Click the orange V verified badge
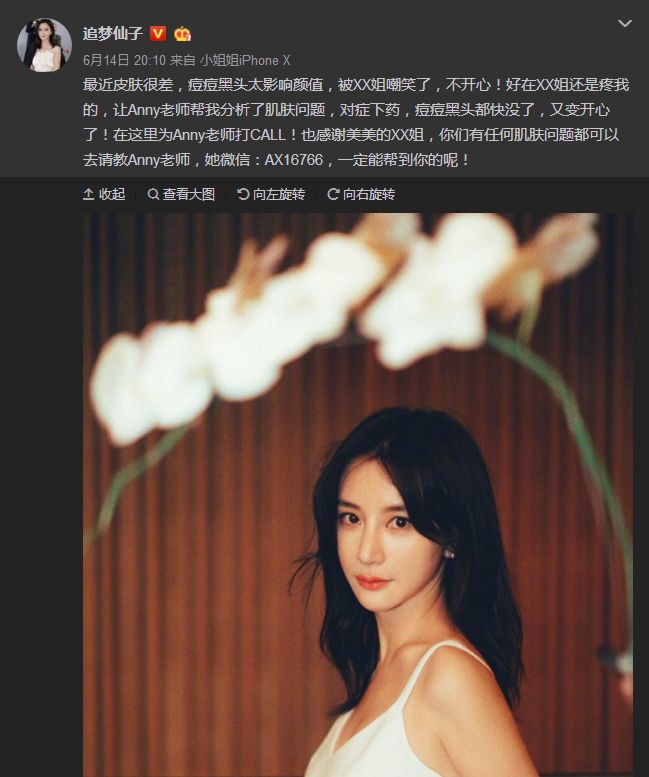The image size is (649, 777). pos(158,33)
